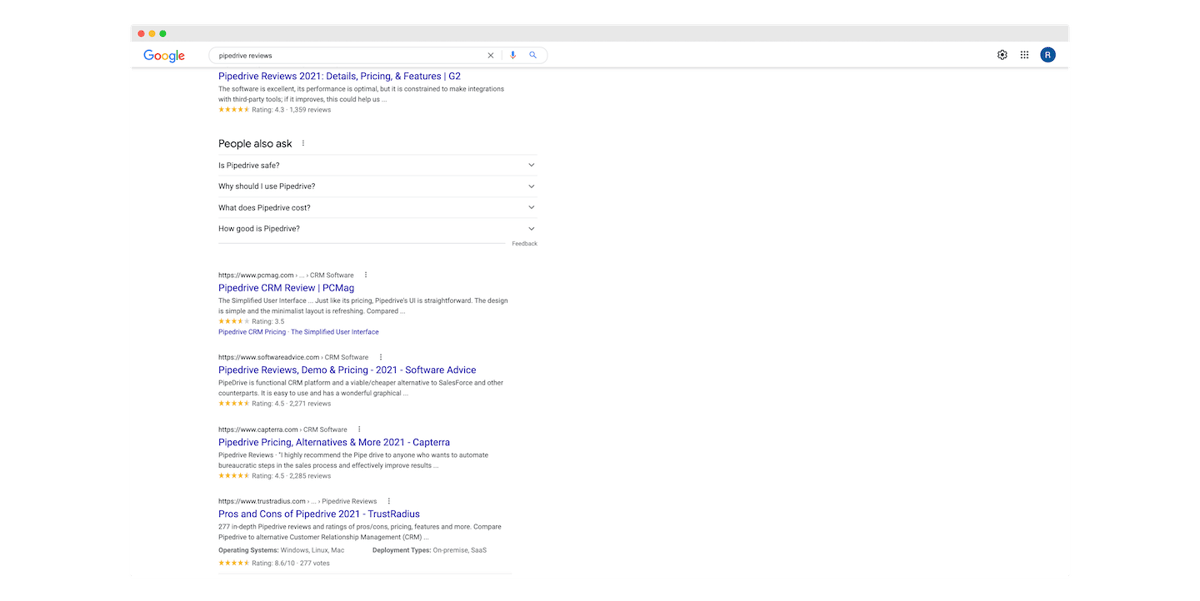Open options menu for TrustRadius result
The height and width of the screenshot is (601, 1200).
coord(389,501)
